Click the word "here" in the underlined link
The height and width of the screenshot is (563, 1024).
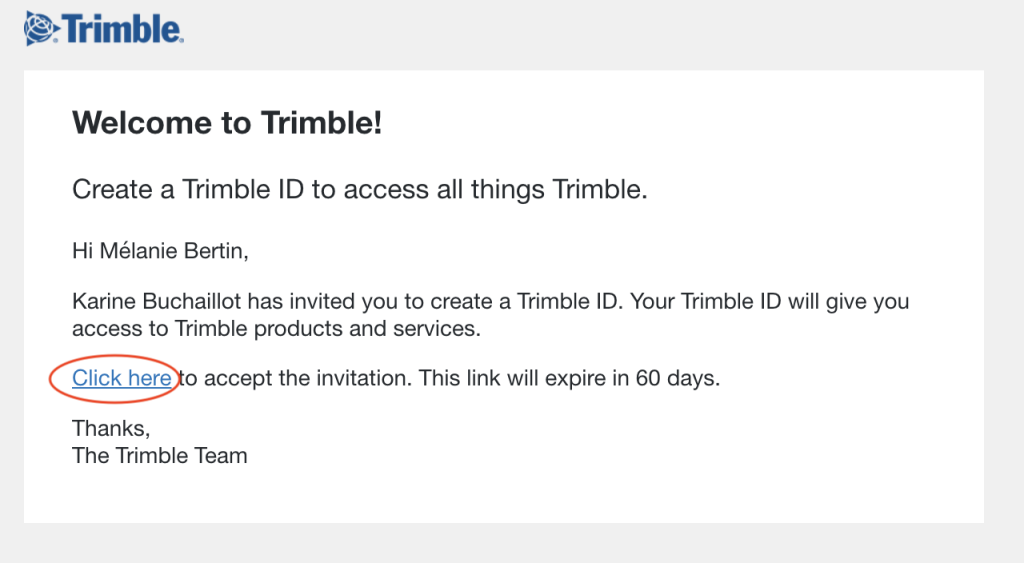point(150,378)
